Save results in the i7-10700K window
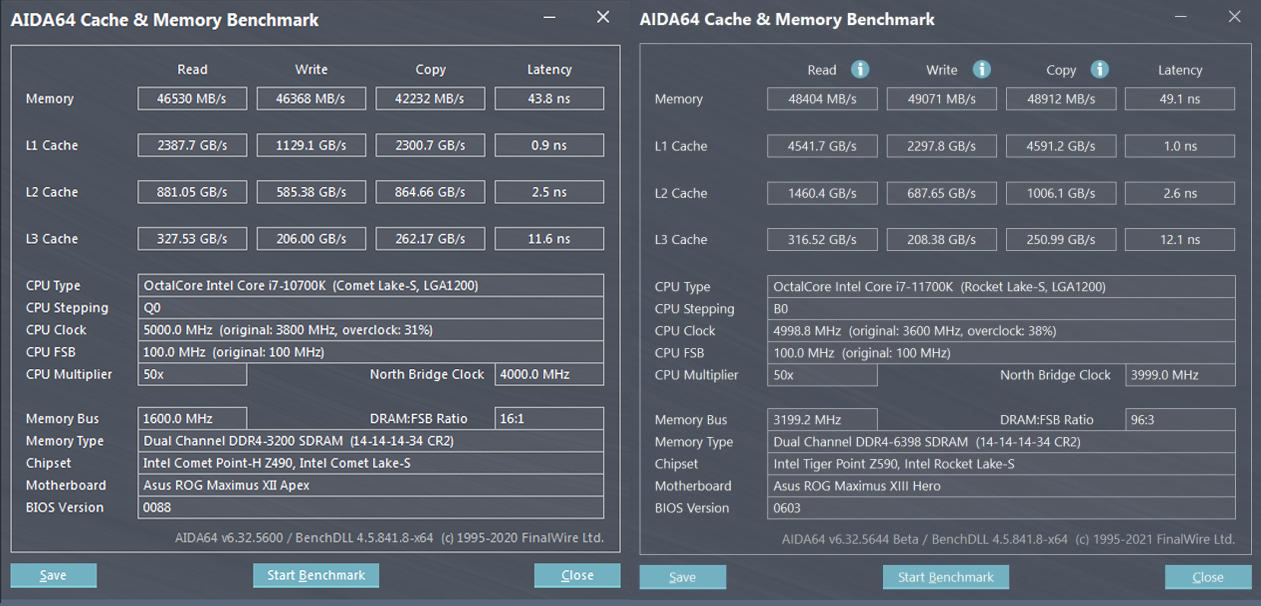 (x=53, y=575)
